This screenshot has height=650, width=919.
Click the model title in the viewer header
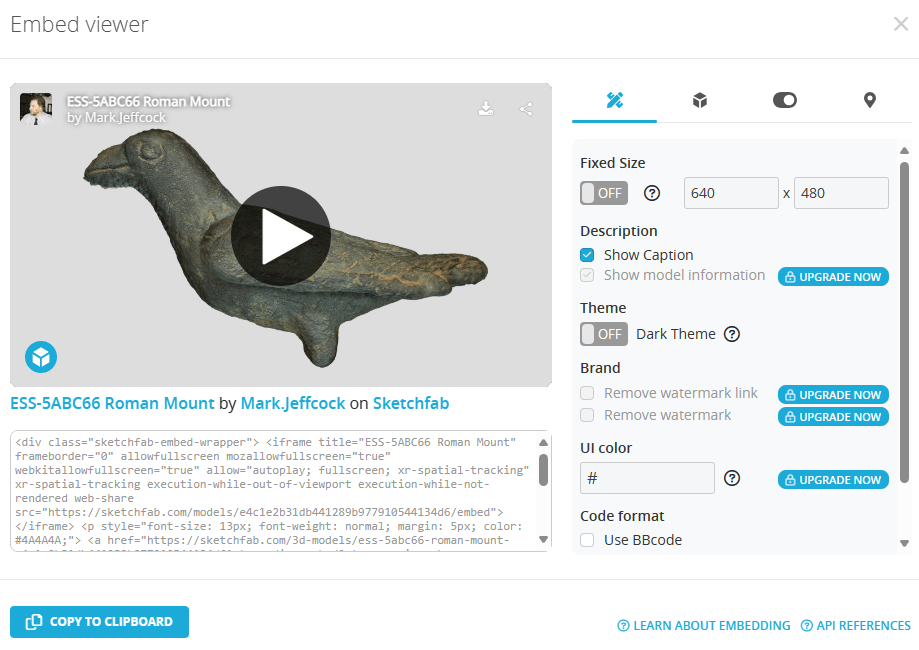[x=148, y=101]
